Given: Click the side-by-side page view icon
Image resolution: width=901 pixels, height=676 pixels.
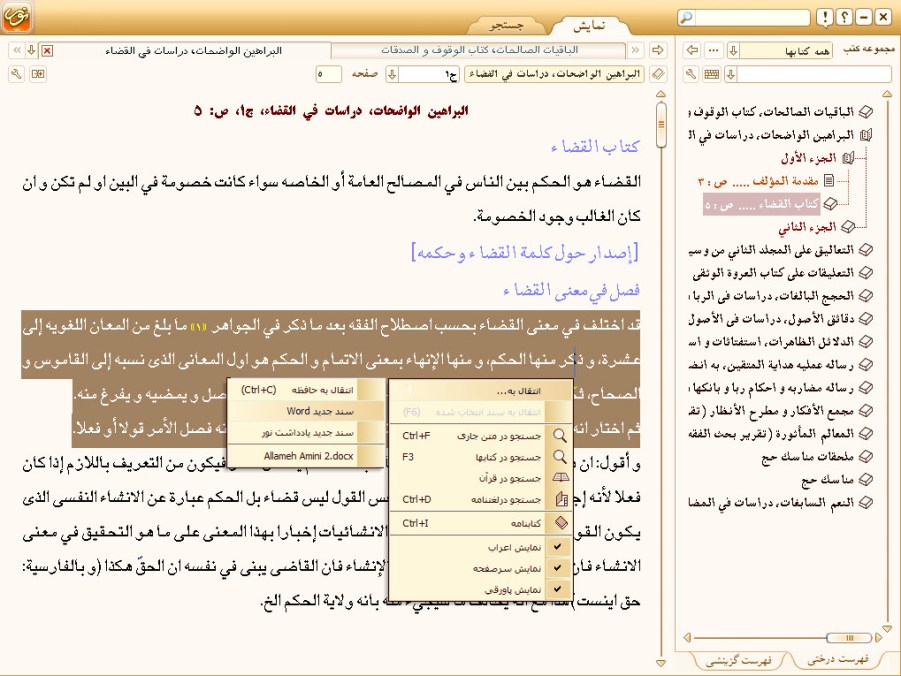Looking at the screenshot, I should [x=37, y=74].
